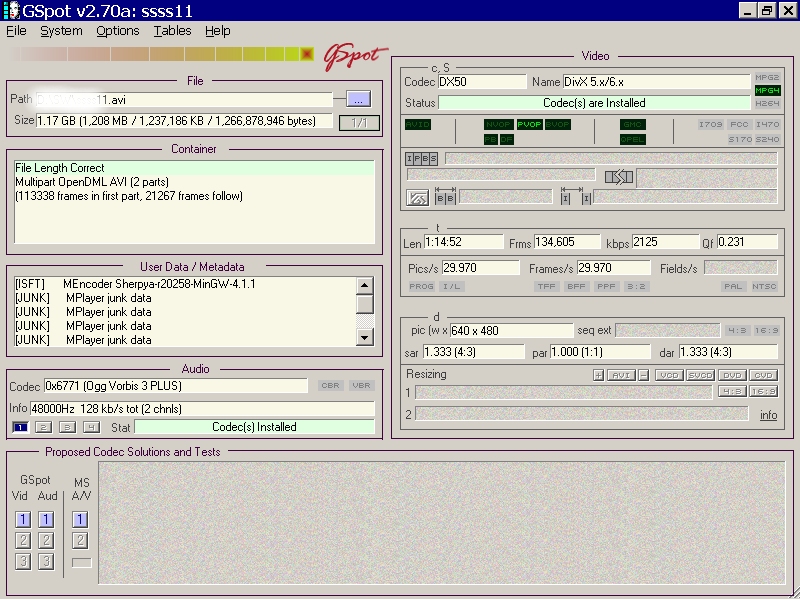Click the I470 colorimetry indicator
The height and width of the screenshot is (600, 800).
coord(767,124)
